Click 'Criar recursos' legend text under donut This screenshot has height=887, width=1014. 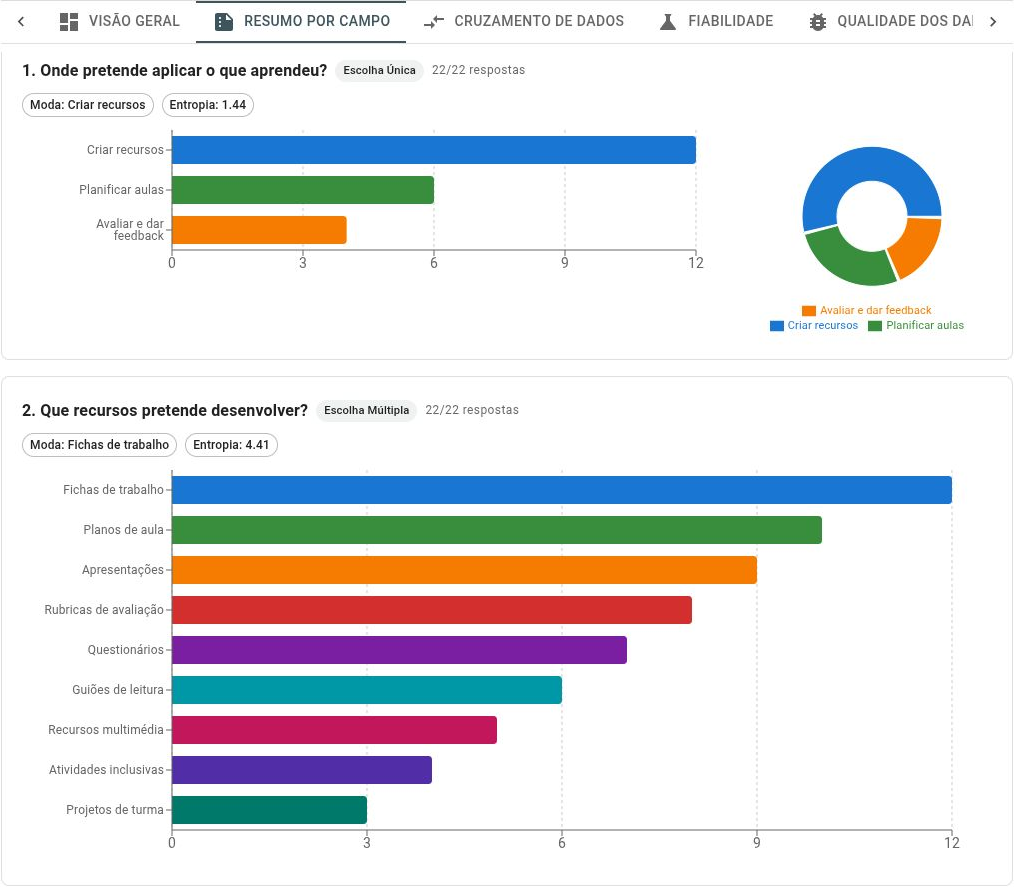point(823,326)
